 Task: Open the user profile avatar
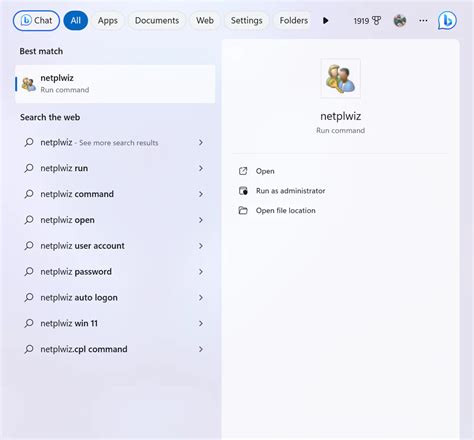click(x=400, y=21)
